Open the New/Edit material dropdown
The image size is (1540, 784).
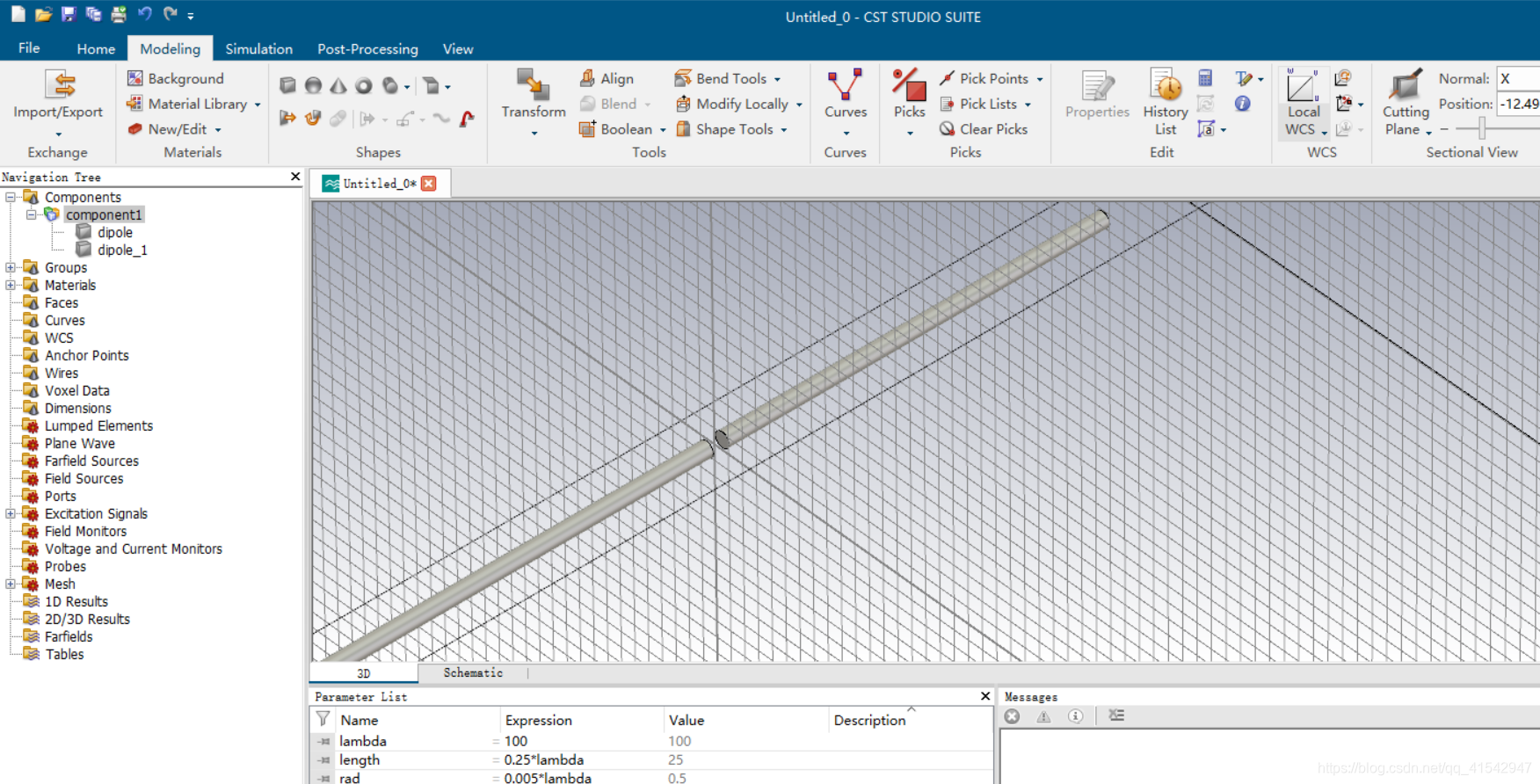pyautogui.click(x=218, y=130)
